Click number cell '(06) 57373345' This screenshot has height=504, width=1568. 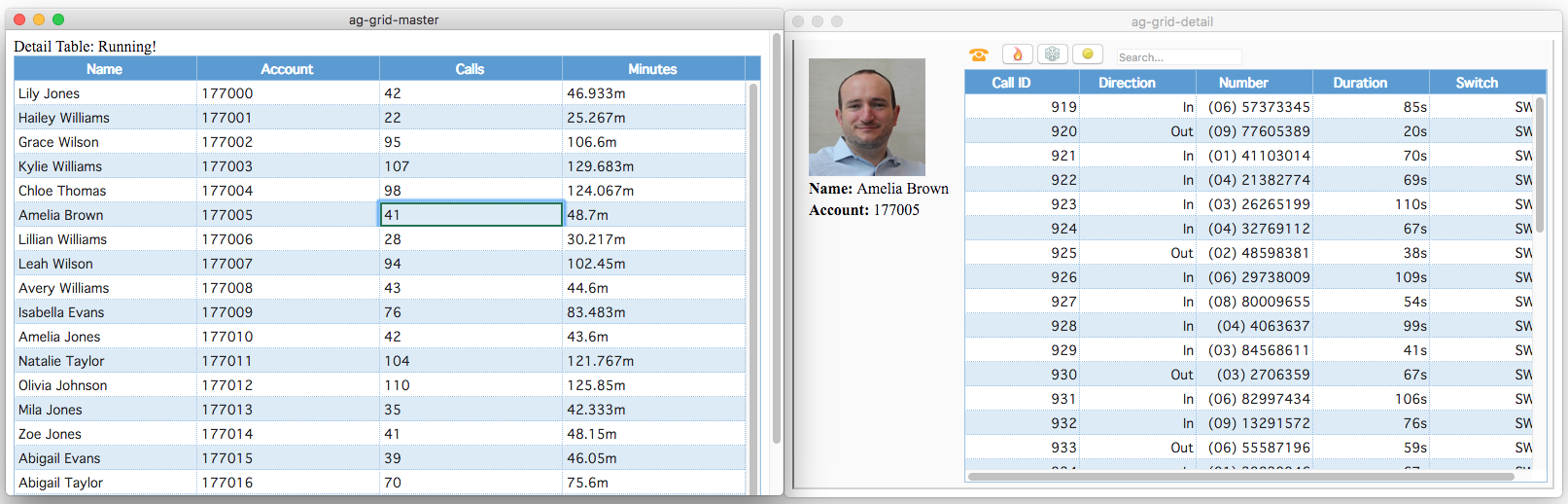click(x=1254, y=107)
